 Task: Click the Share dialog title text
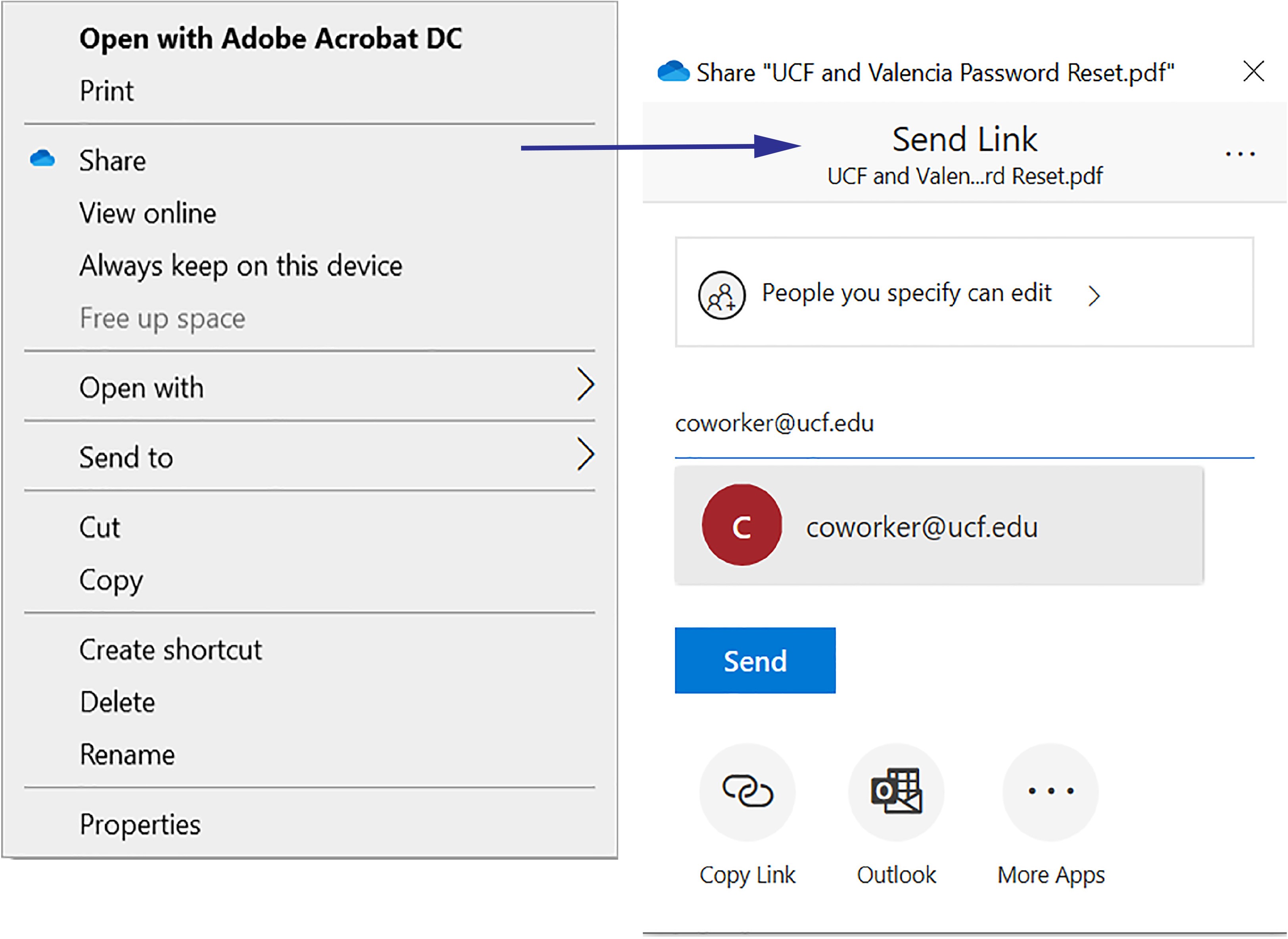[935, 73]
